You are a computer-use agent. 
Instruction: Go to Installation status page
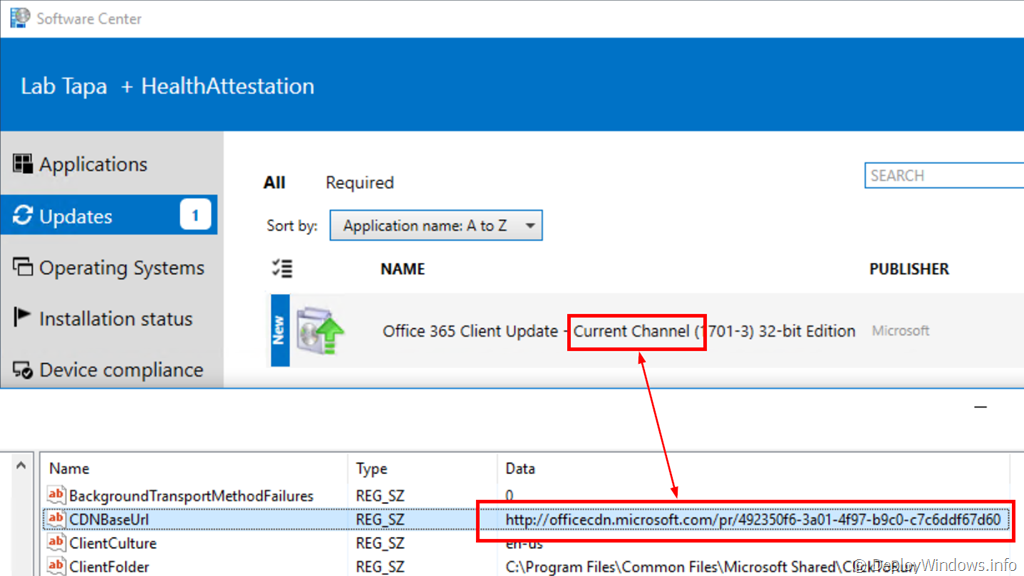[x=115, y=319]
